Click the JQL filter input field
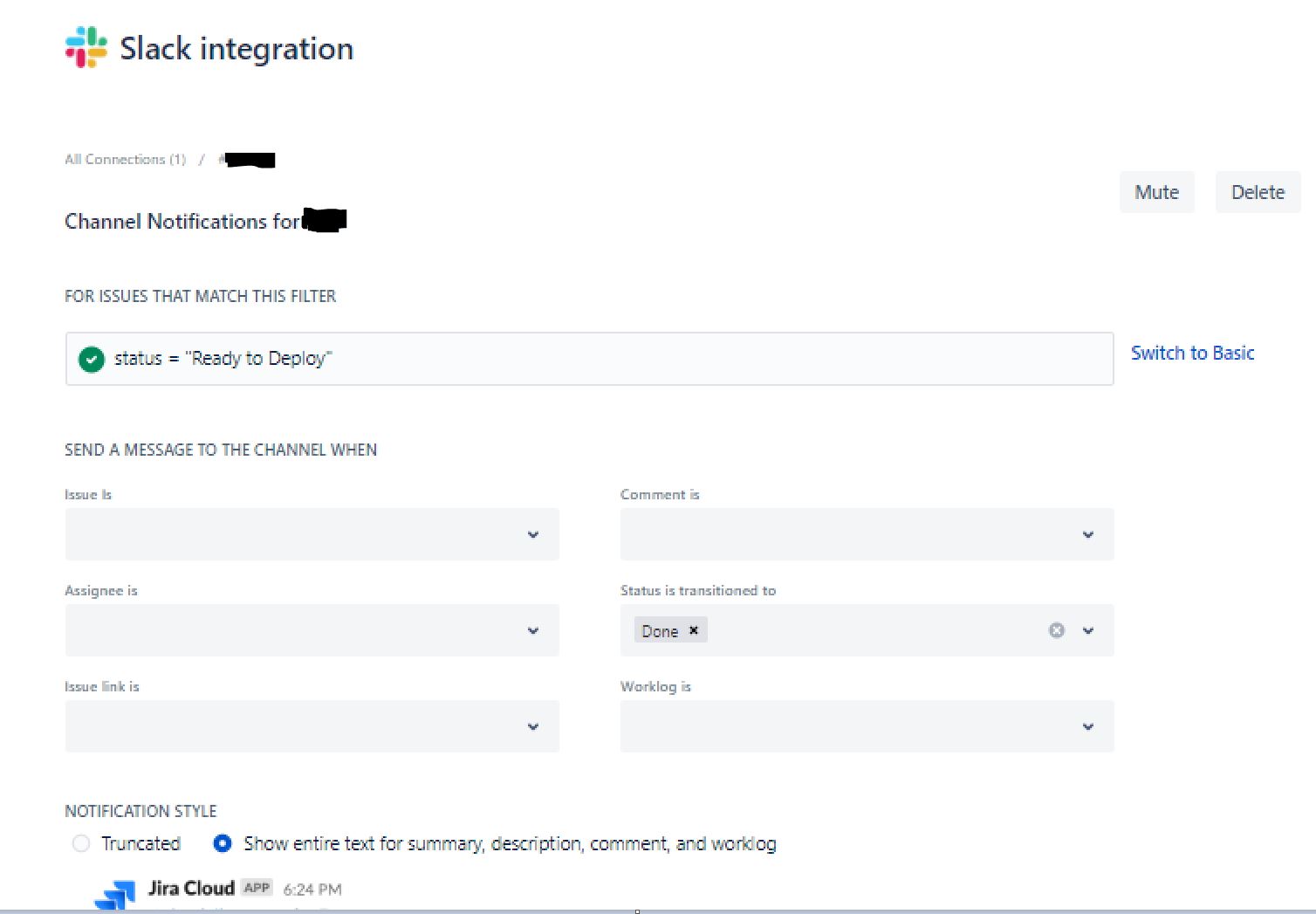This screenshot has width=1316, height=914. point(589,359)
